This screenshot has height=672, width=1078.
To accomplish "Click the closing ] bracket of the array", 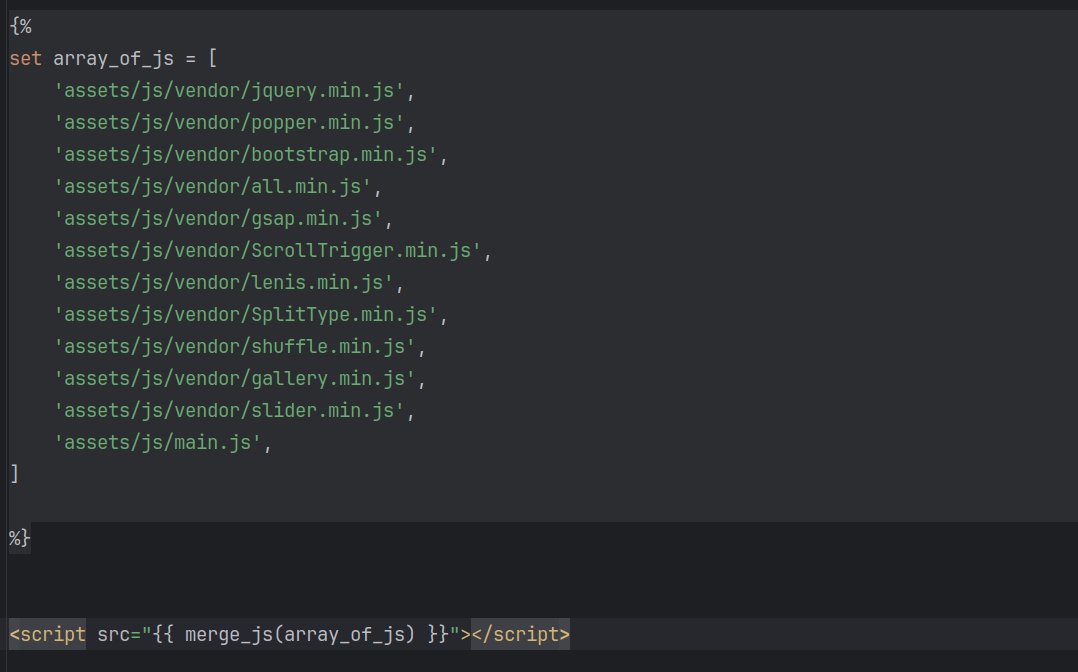I will pyautogui.click(x=14, y=474).
